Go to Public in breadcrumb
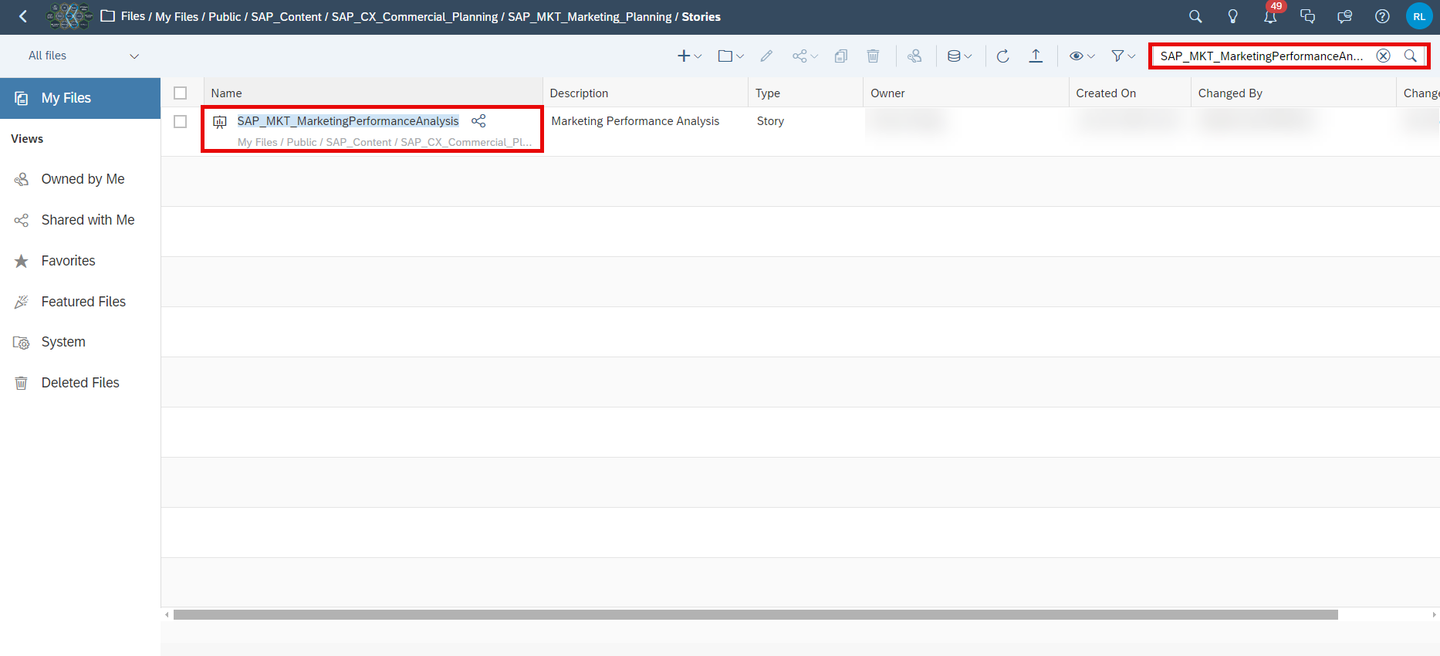 click(225, 17)
